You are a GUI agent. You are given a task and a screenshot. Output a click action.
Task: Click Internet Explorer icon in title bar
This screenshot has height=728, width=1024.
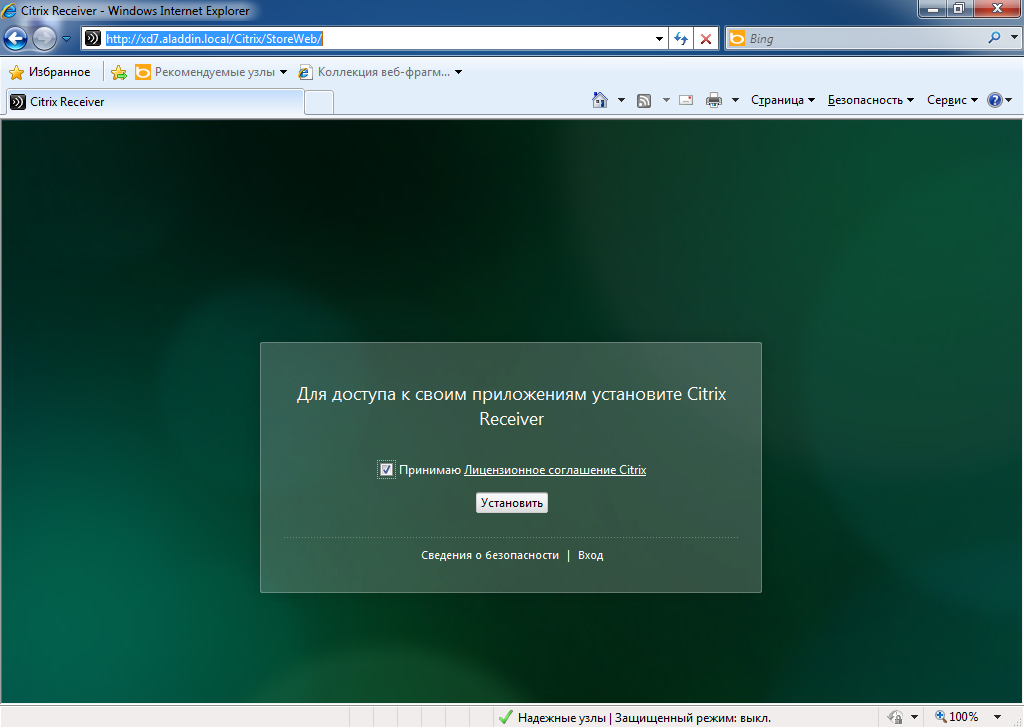click(9, 10)
